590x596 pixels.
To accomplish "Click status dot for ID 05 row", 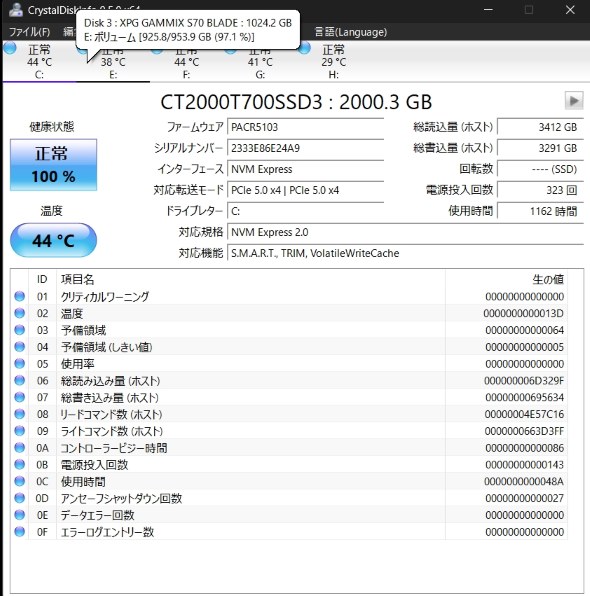I will pos(19,363).
